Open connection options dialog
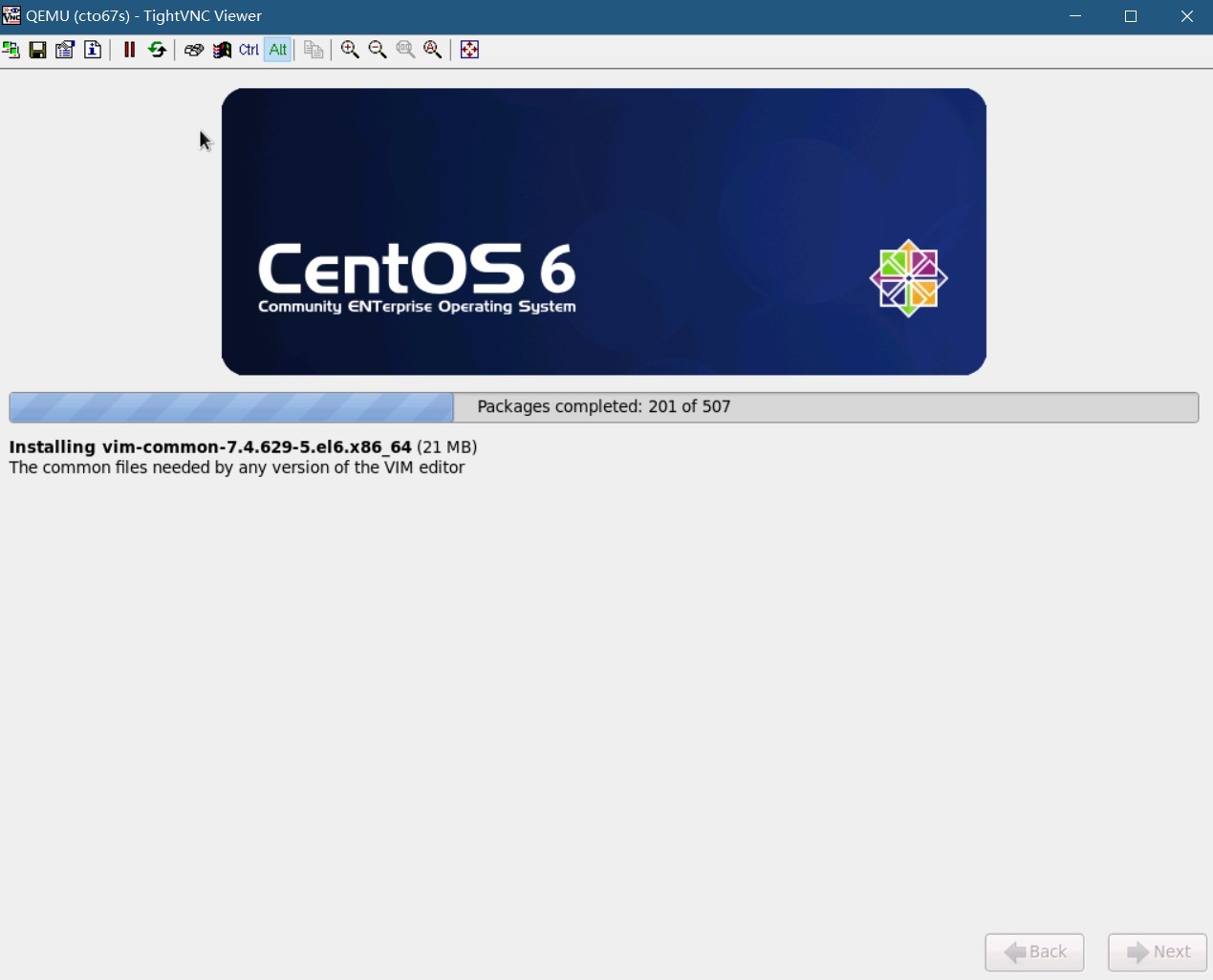Viewport: 1213px width, 980px height. (x=65, y=50)
